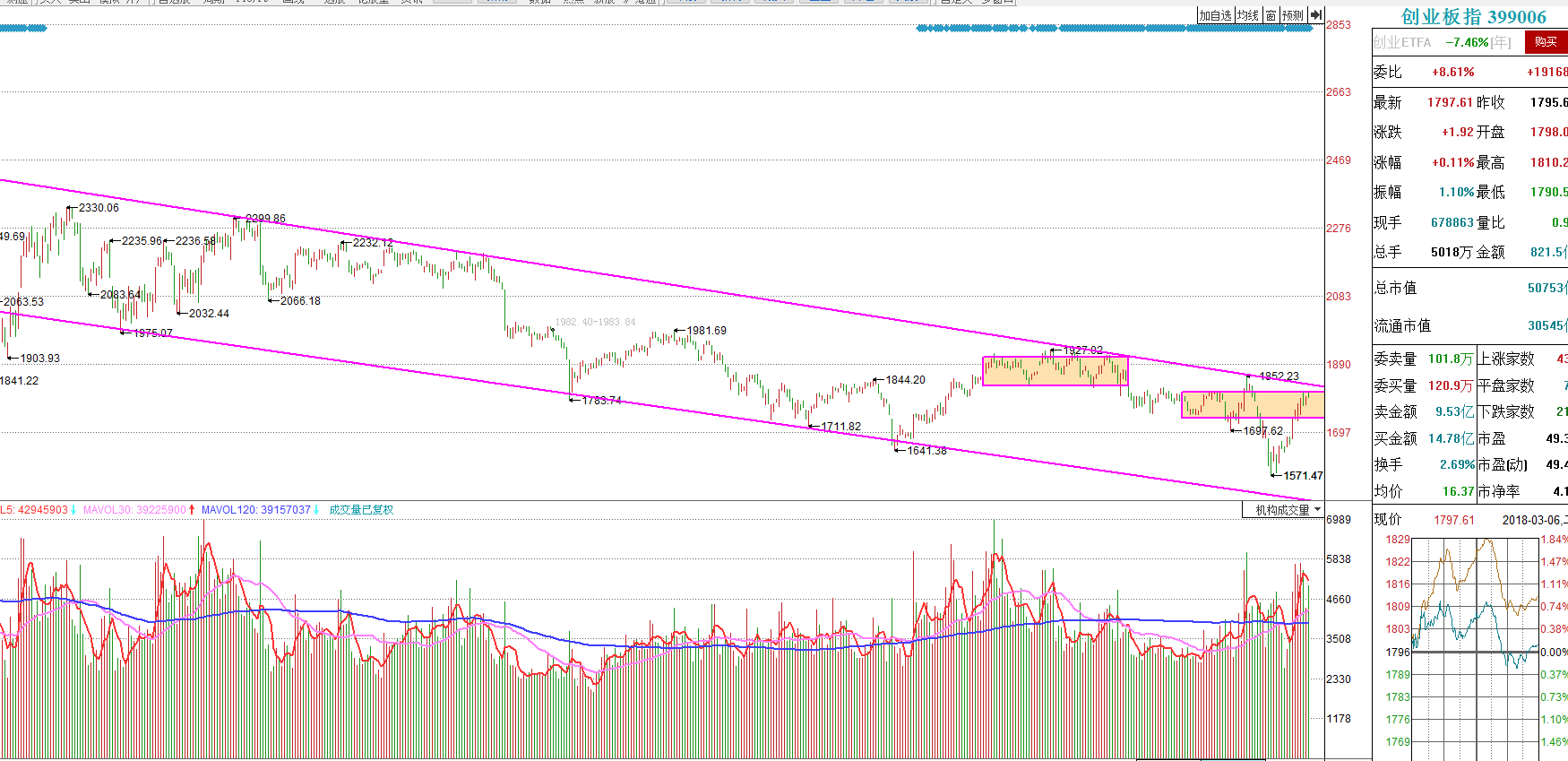Image resolution: width=1568 pixels, height=761 pixels.
Task: Click the 买金额 14.78亿 value
Action: click(1451, 438)
